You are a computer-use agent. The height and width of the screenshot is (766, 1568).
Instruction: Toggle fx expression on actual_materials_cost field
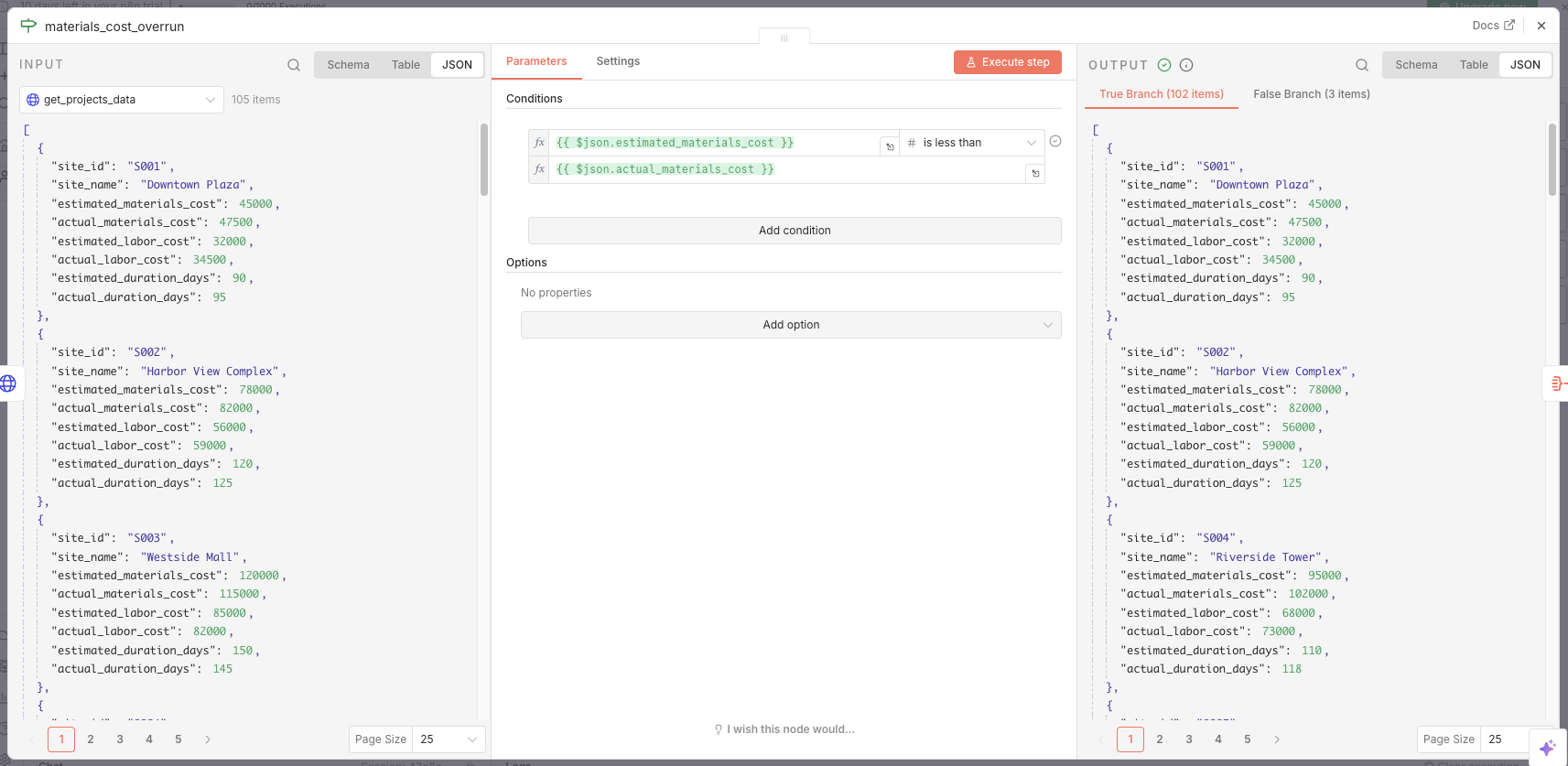point(539,169)
